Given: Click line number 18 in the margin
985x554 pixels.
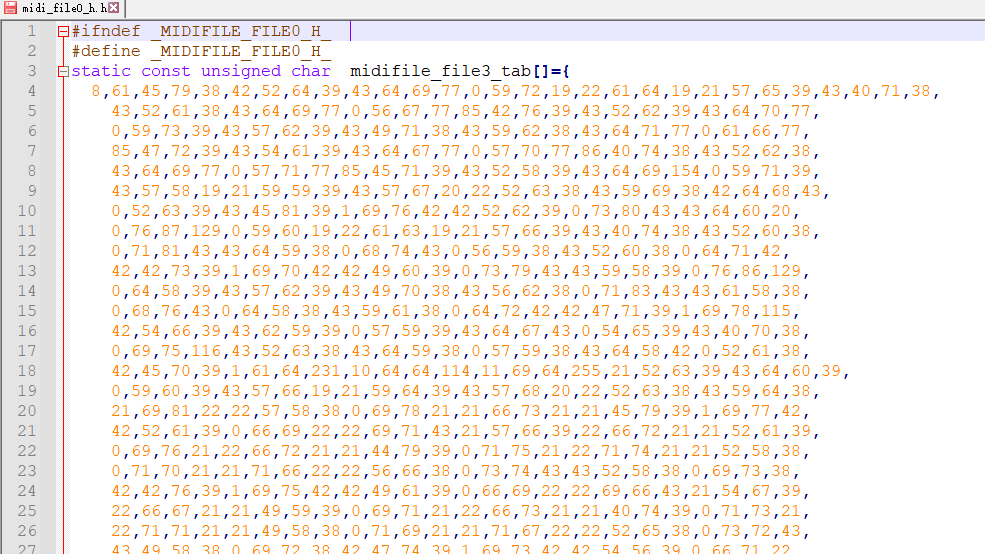Looking at the screenshot, I should (x=27, y=371).
